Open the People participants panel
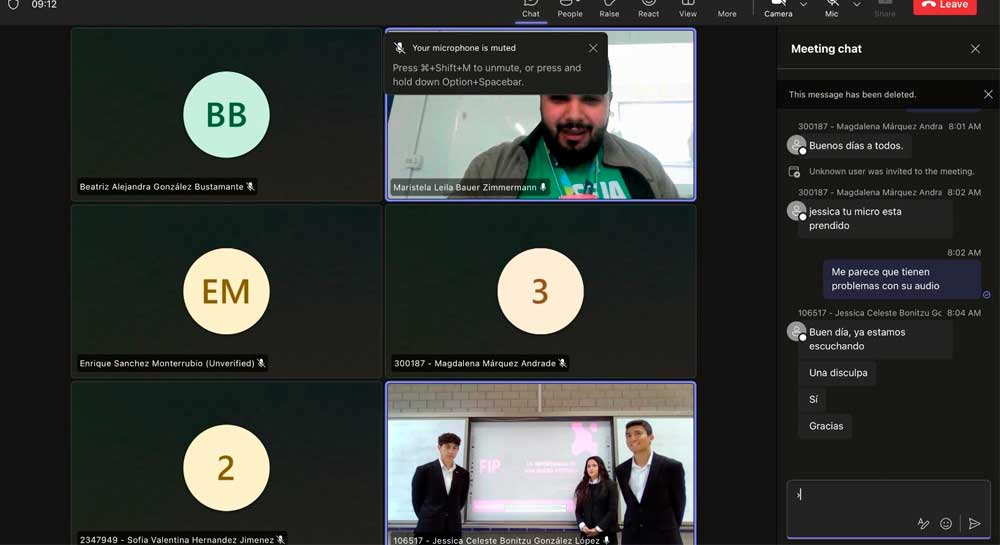 tap(570, 6)
